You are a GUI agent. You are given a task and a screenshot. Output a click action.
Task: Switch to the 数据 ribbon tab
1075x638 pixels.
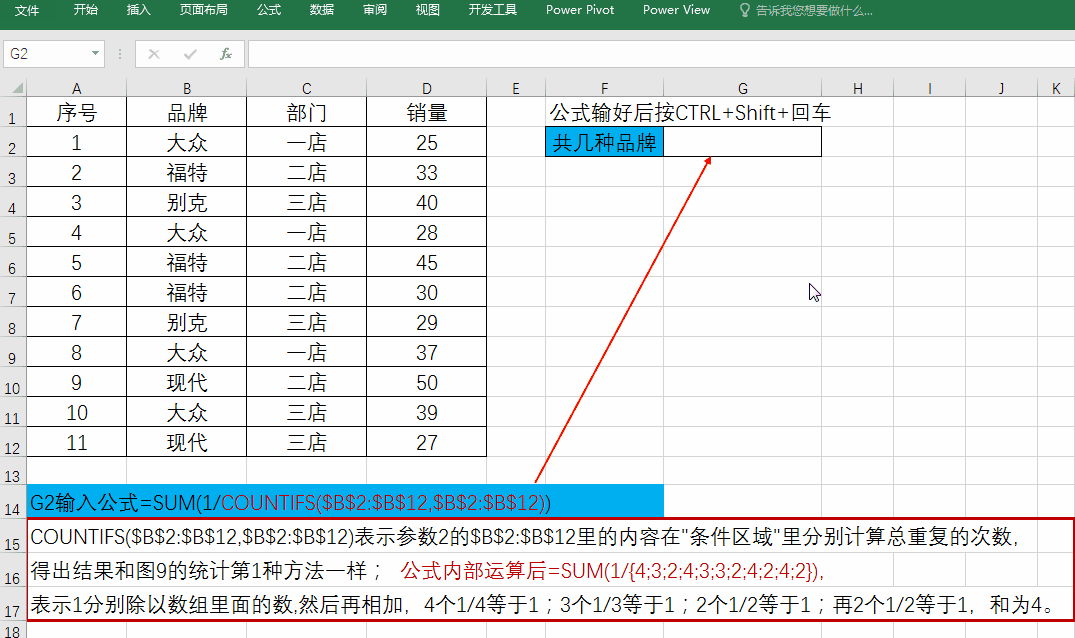pyautogui.click(x=322, y=10)
